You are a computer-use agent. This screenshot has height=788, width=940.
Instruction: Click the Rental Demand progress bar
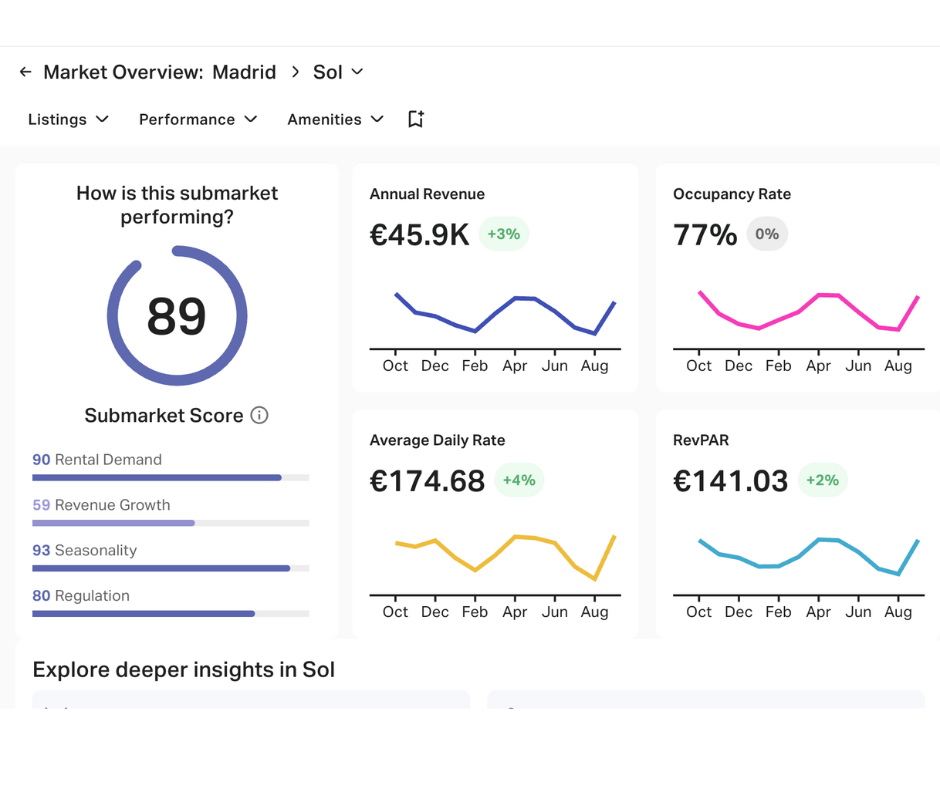[170, 478]
